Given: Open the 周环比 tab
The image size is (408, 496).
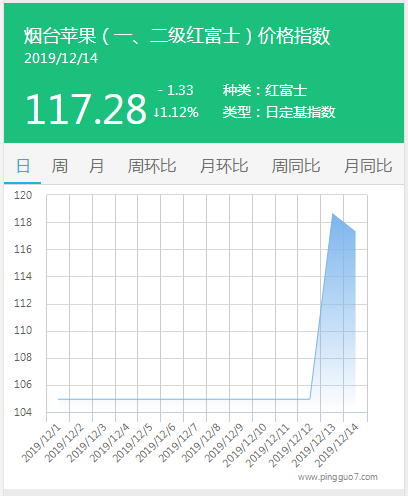Looking at the screenshot, I should 152,166.
